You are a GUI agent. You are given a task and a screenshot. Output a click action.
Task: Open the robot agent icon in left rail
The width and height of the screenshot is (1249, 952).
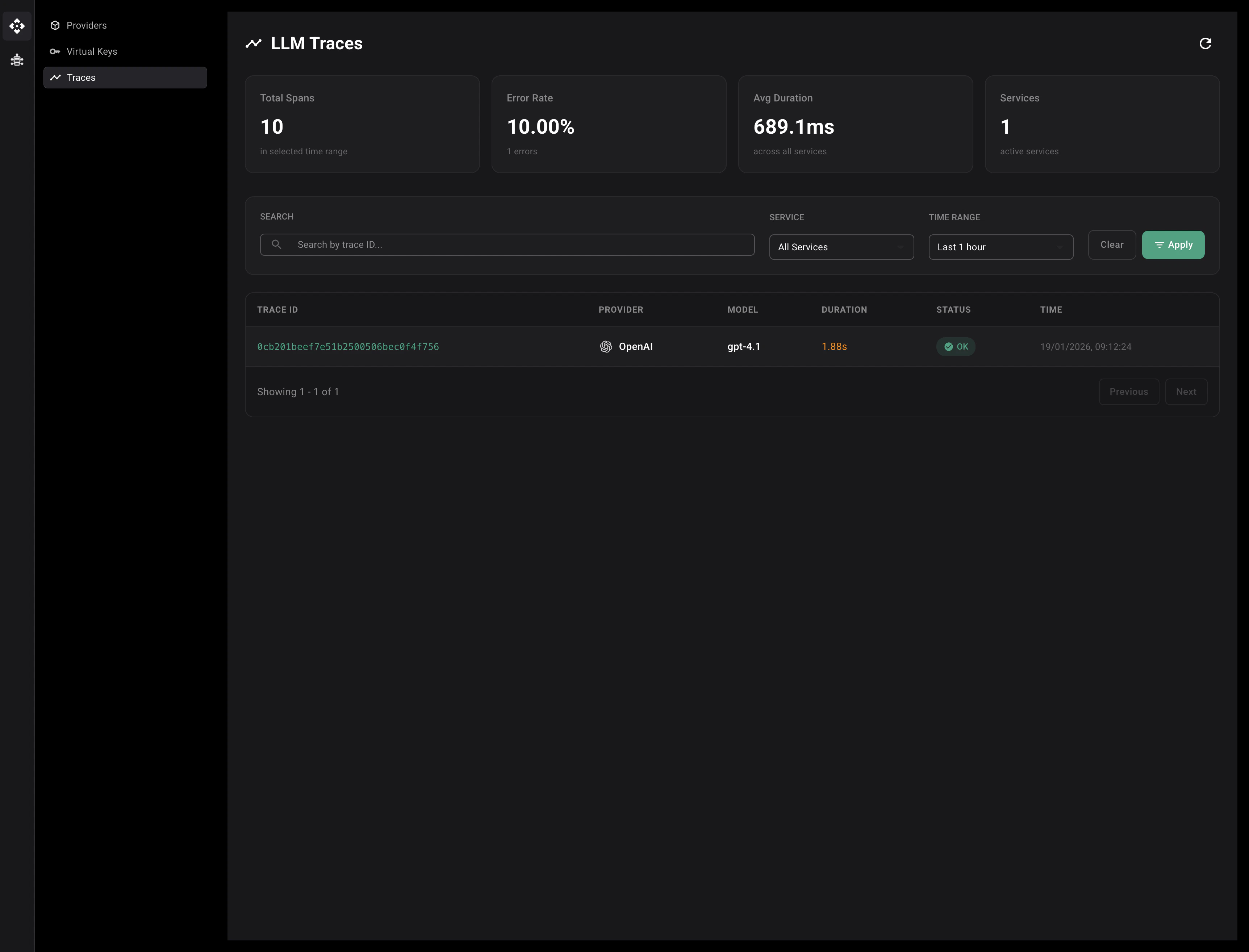[17, 59]
